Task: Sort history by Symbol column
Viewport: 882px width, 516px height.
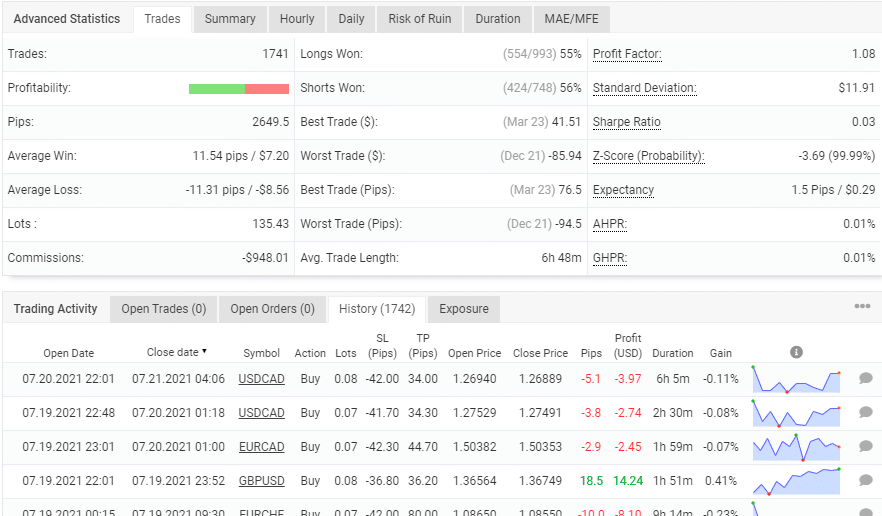Action: [x=262, y=353]
